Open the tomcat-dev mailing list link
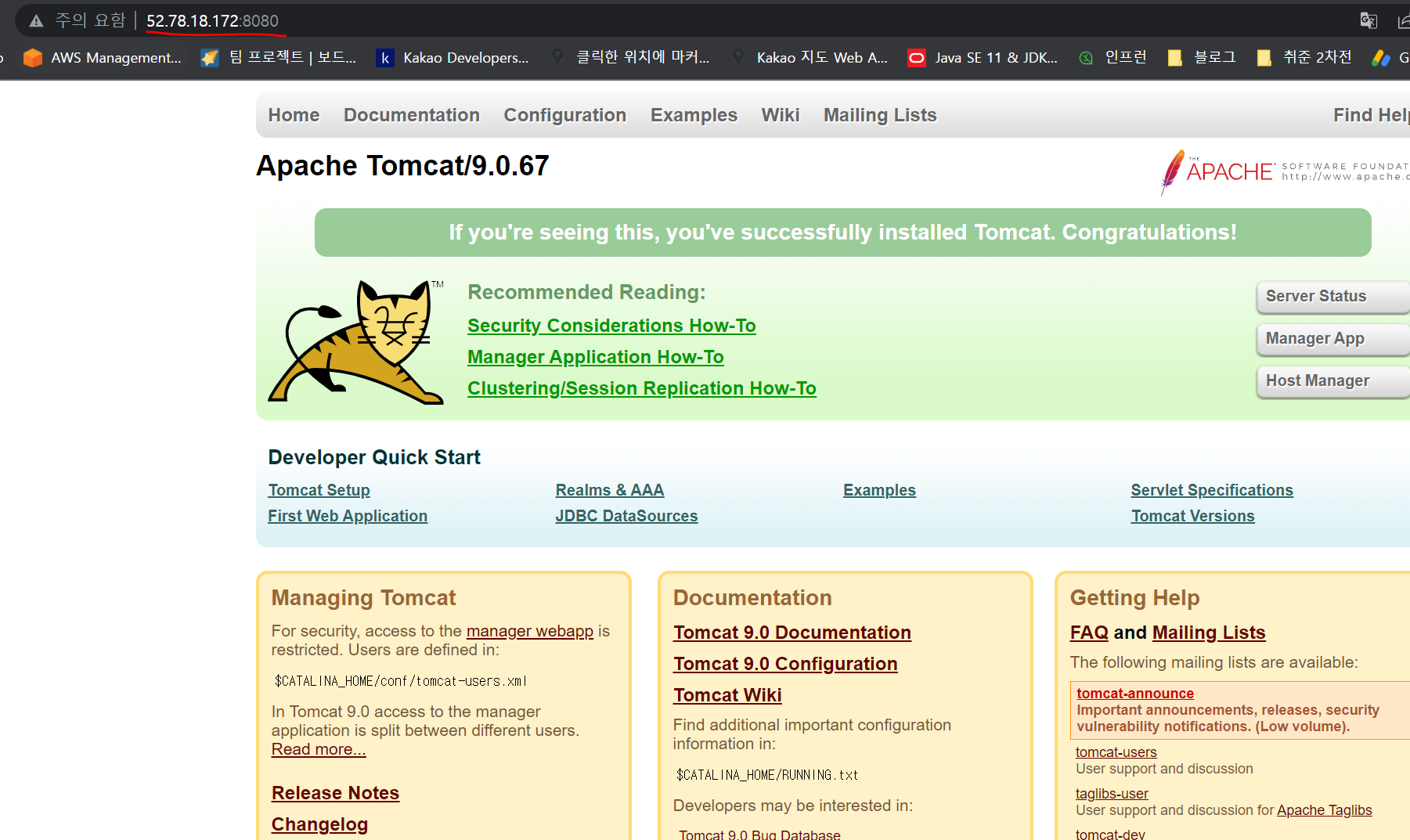The height and width of the screenshot is (840, 1410). (x=1110, y=835)
